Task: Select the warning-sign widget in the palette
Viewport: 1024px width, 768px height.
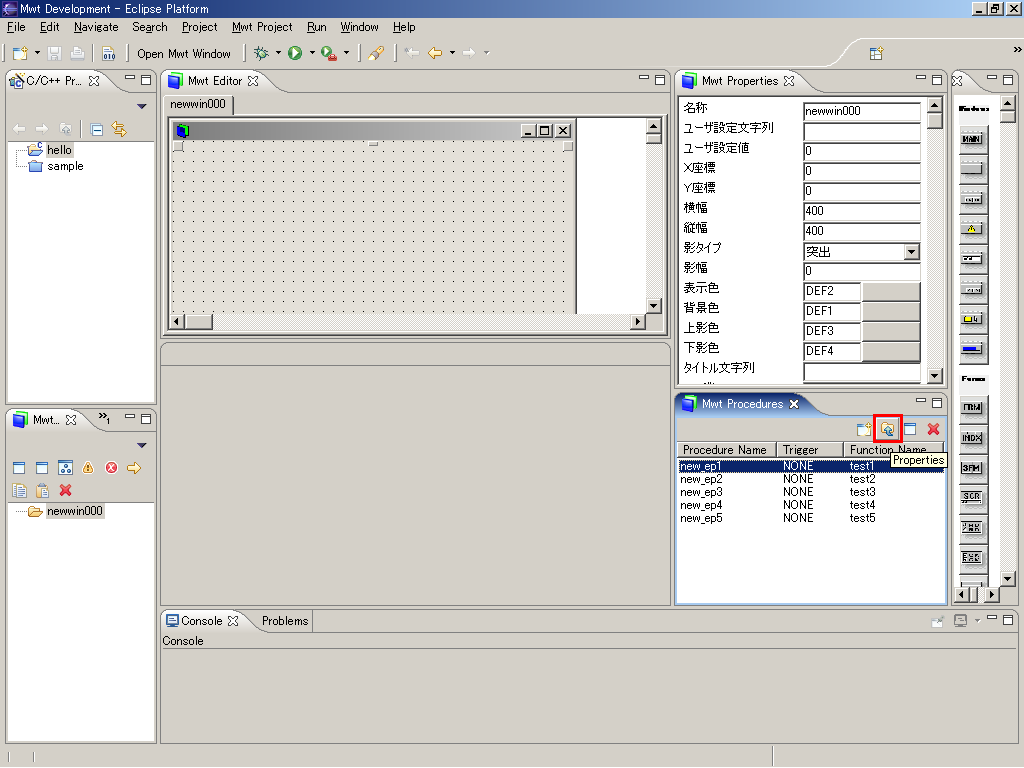Action: coord(972,229)
